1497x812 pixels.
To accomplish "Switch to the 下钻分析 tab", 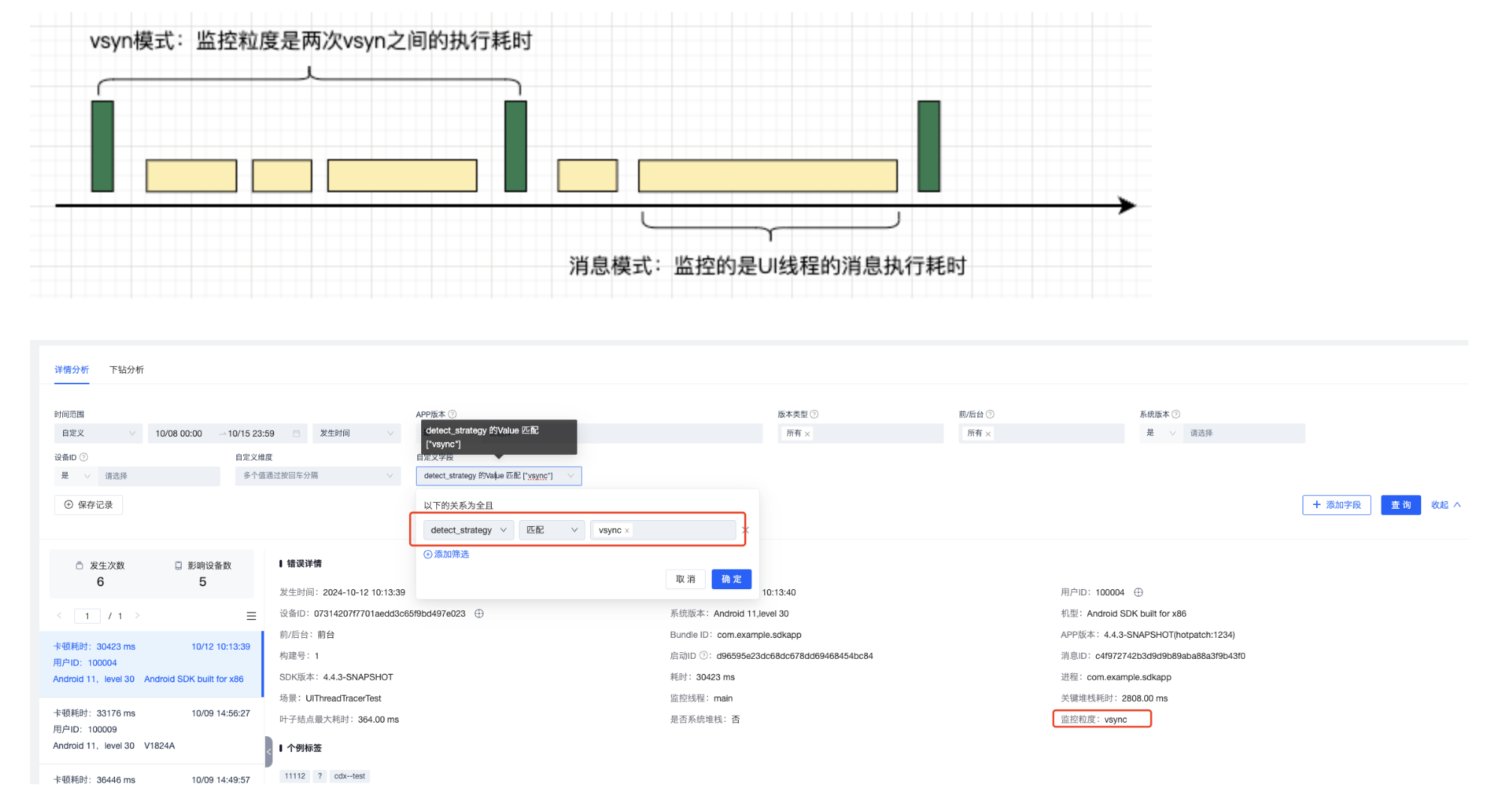I will point(127,369).
